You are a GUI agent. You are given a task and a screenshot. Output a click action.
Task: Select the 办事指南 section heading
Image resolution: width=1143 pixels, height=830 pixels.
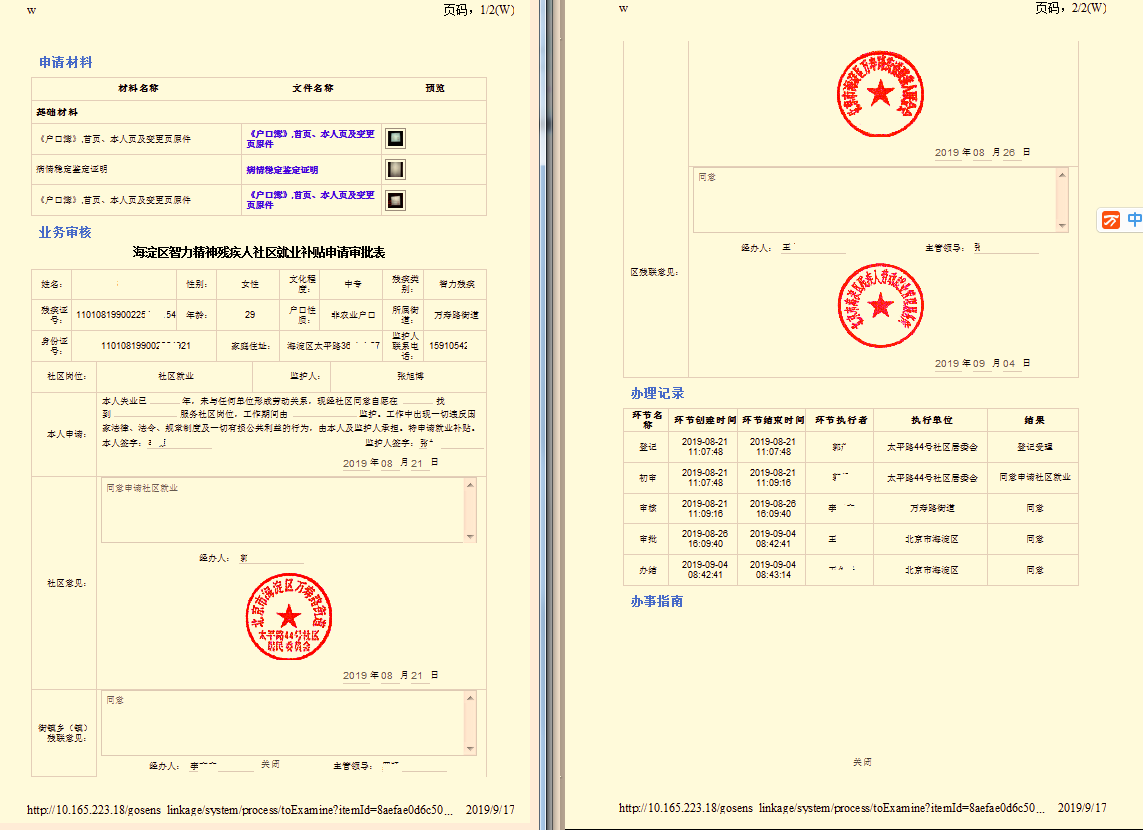pyautogui.click(x=657, y=601)
